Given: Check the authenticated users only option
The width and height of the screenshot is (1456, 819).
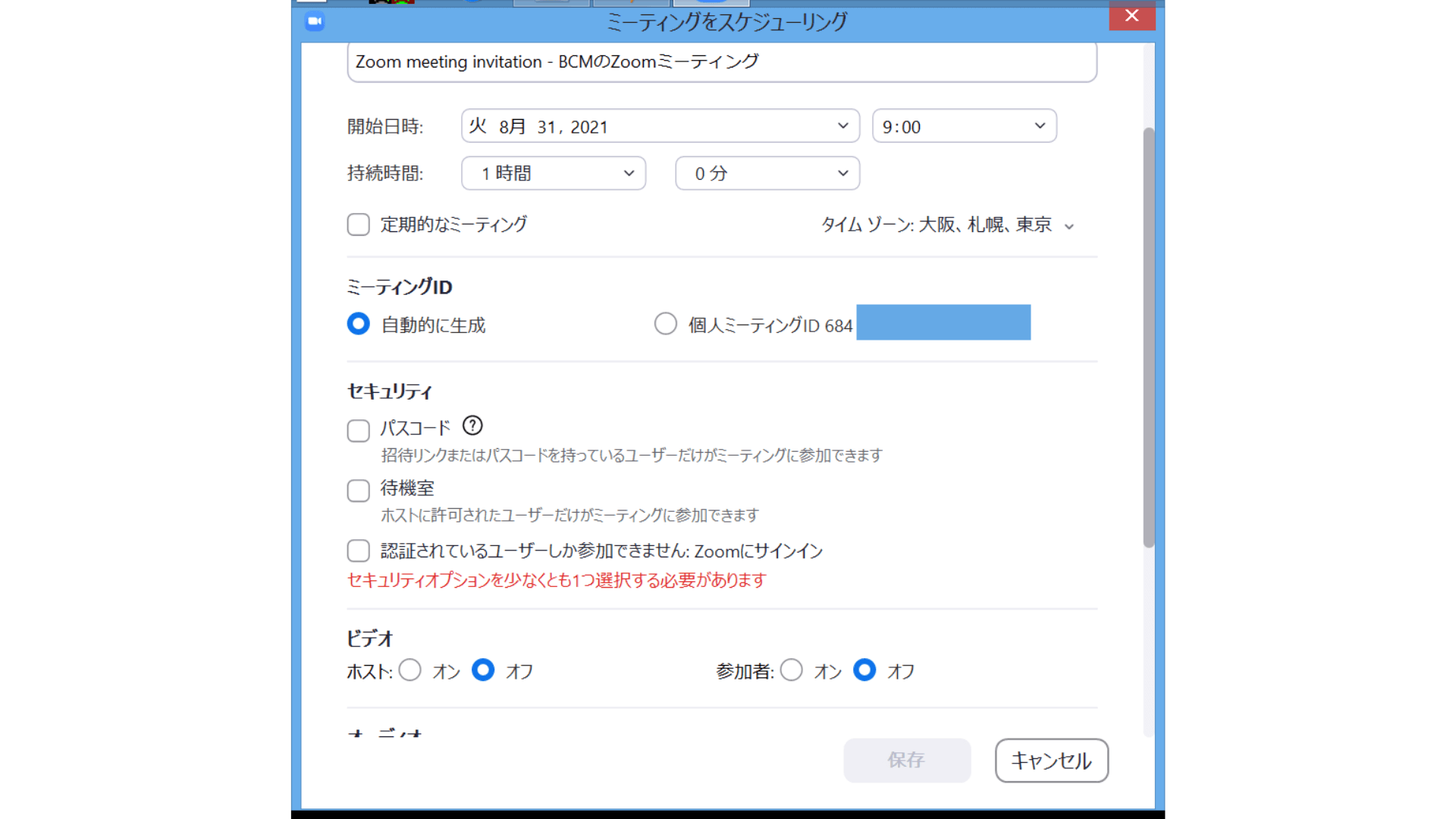Looking at the screenshot, I should coord(357,551).
